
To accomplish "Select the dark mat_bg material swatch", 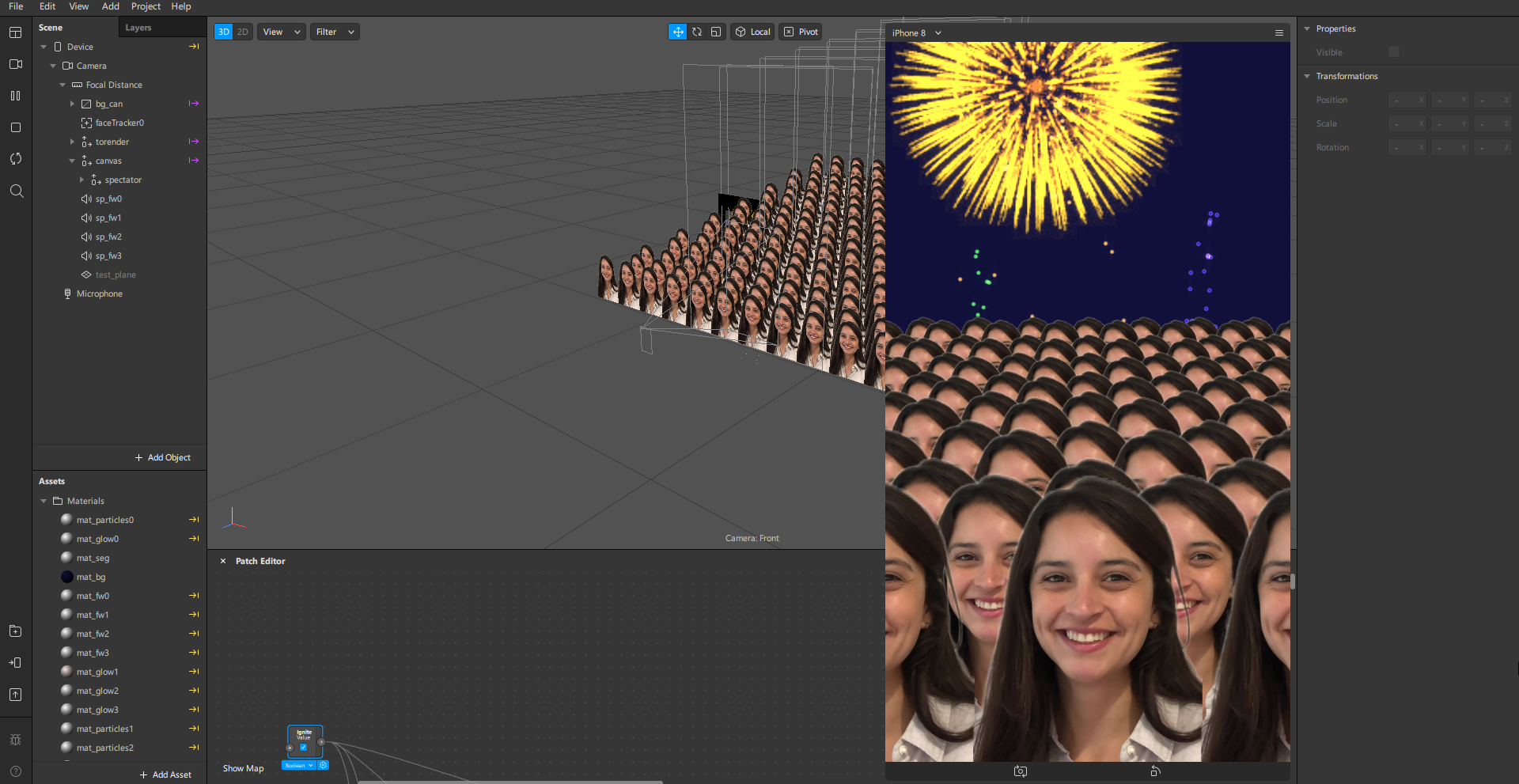I will (x=67, y=577).
